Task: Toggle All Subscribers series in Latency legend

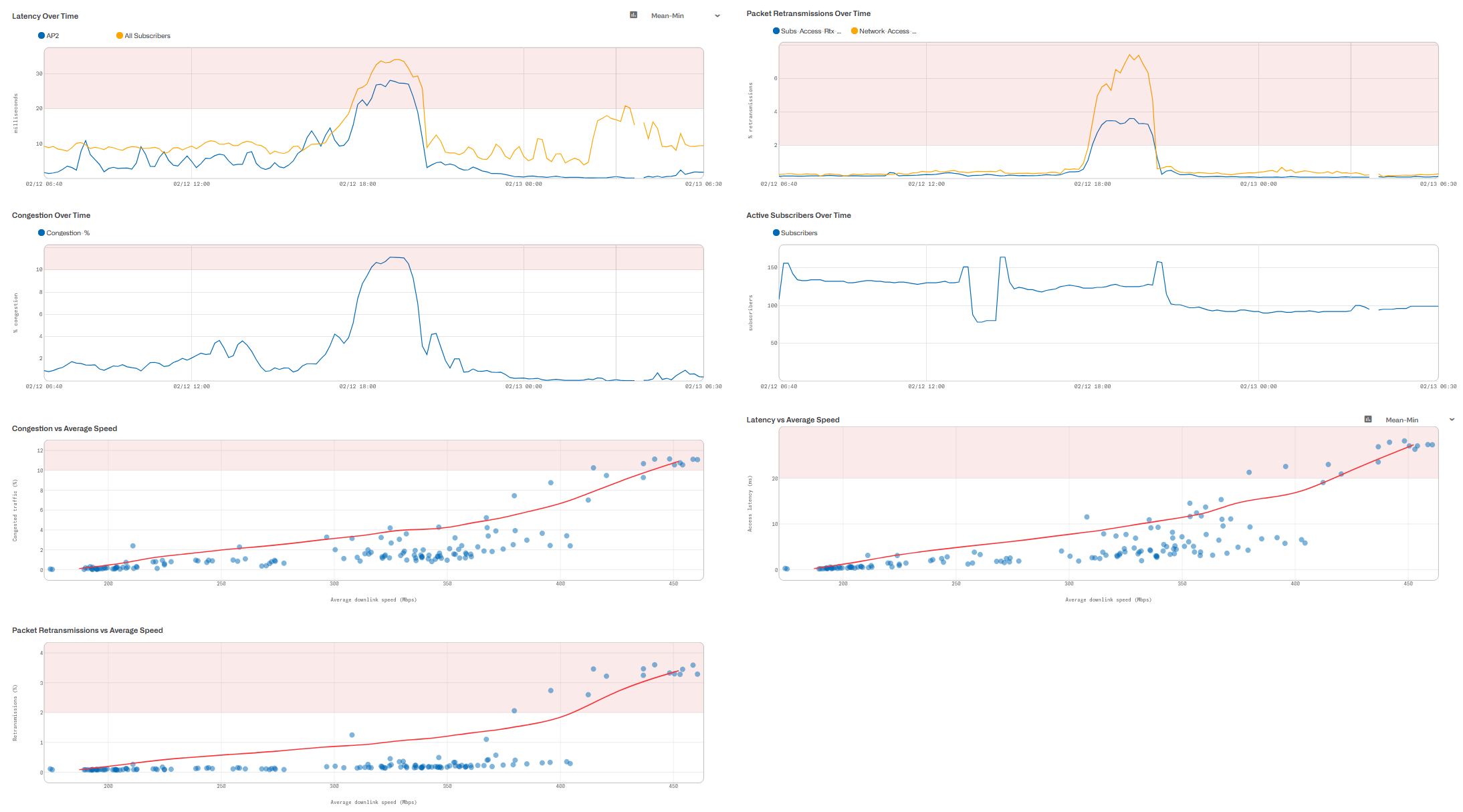Action: click(147, 36)
